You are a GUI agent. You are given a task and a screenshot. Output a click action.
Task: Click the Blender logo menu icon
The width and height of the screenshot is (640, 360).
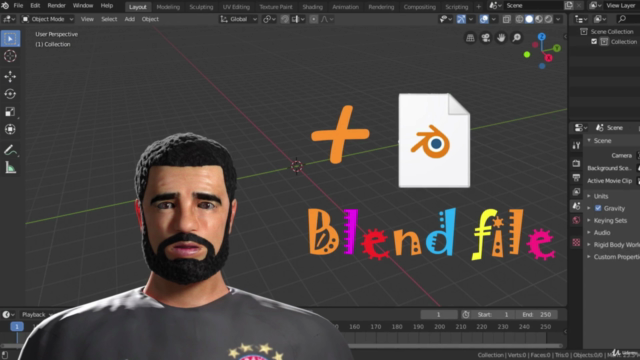[x=5, y=6]
